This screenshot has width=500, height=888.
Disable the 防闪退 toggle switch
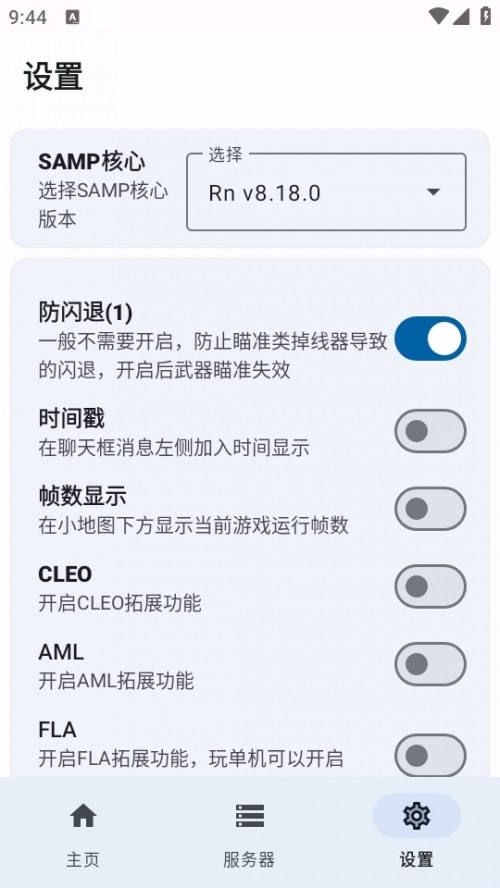click(430, 339)
